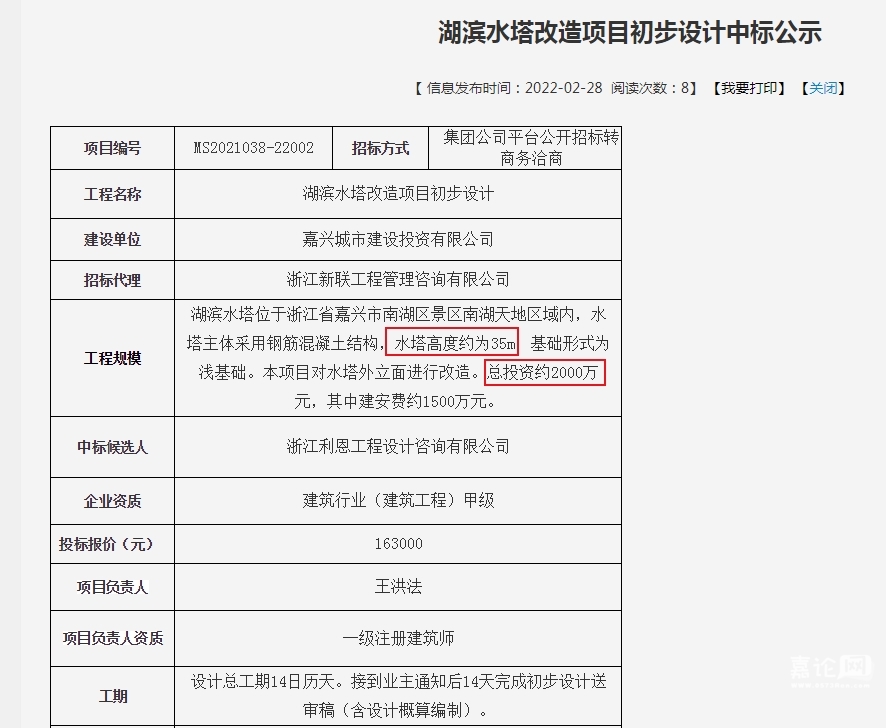Click 建筑行业（建筑工程）甲级 qualification cell

tap(398, 500)
